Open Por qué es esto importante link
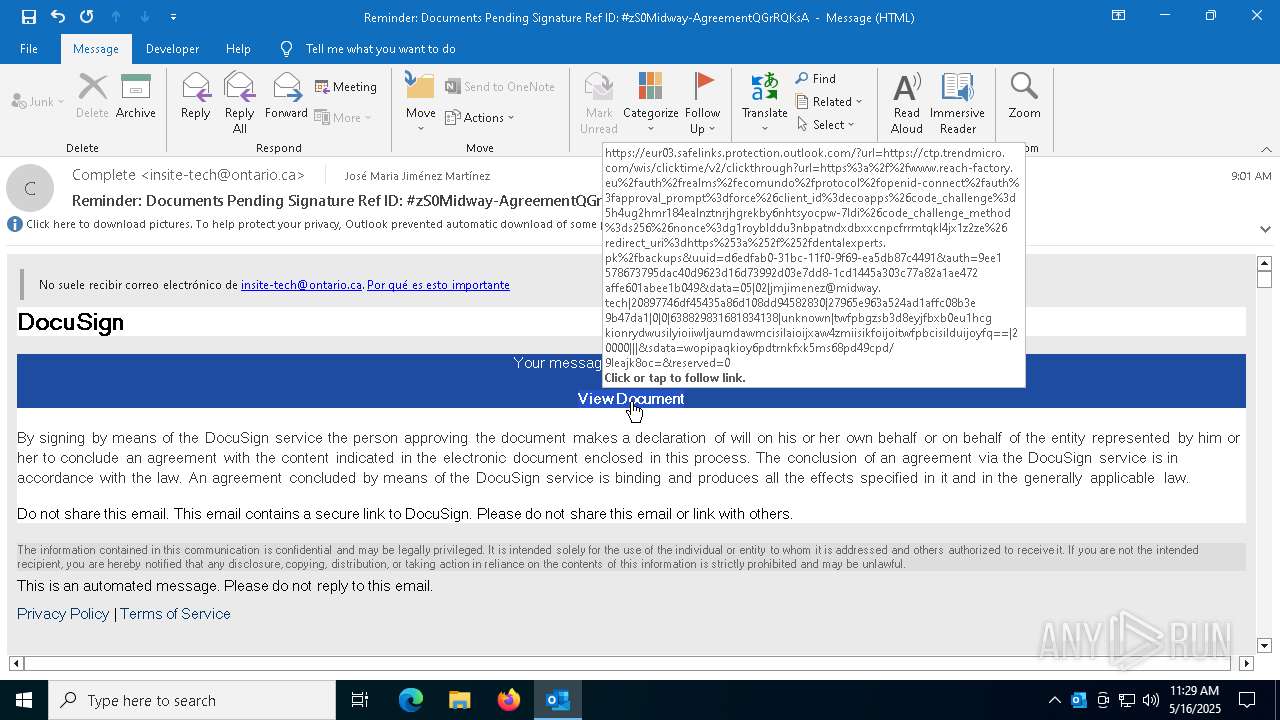The image size is (1280, 720). click(x=438, y=285)
